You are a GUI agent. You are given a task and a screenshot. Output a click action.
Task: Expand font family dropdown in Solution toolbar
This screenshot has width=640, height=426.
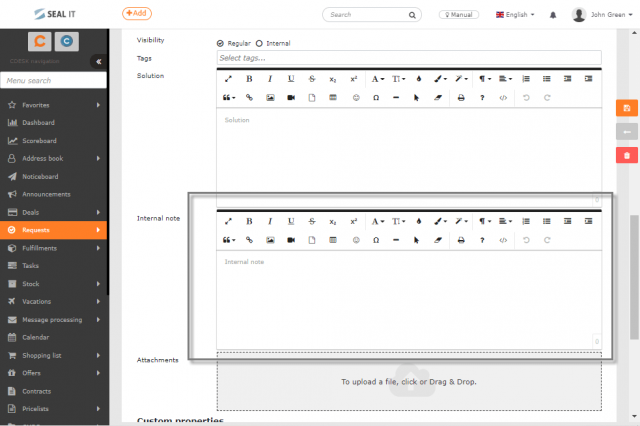378,79
